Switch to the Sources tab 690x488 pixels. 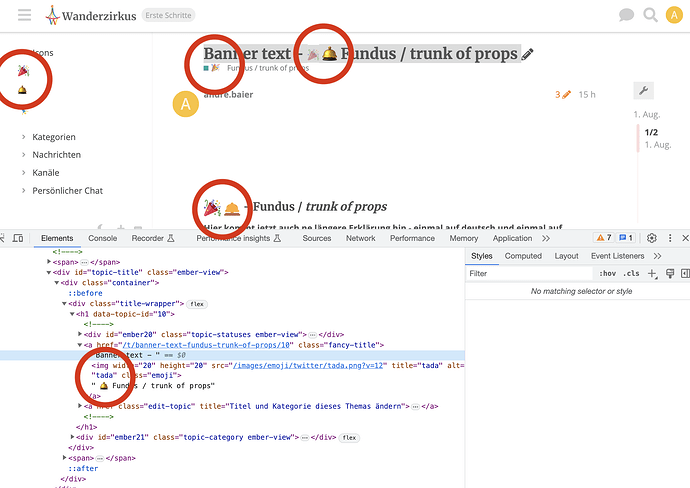[316, 238]
